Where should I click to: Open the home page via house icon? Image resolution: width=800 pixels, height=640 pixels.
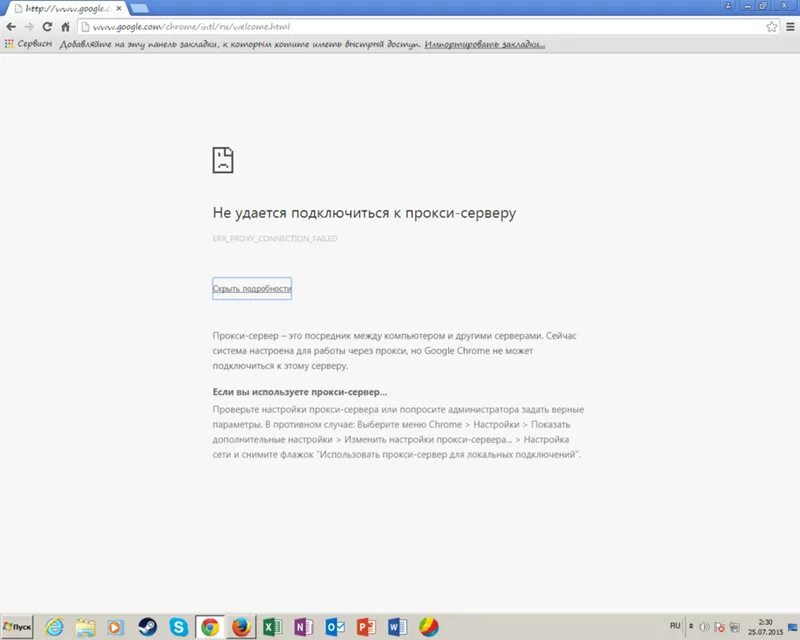[65, 27]
